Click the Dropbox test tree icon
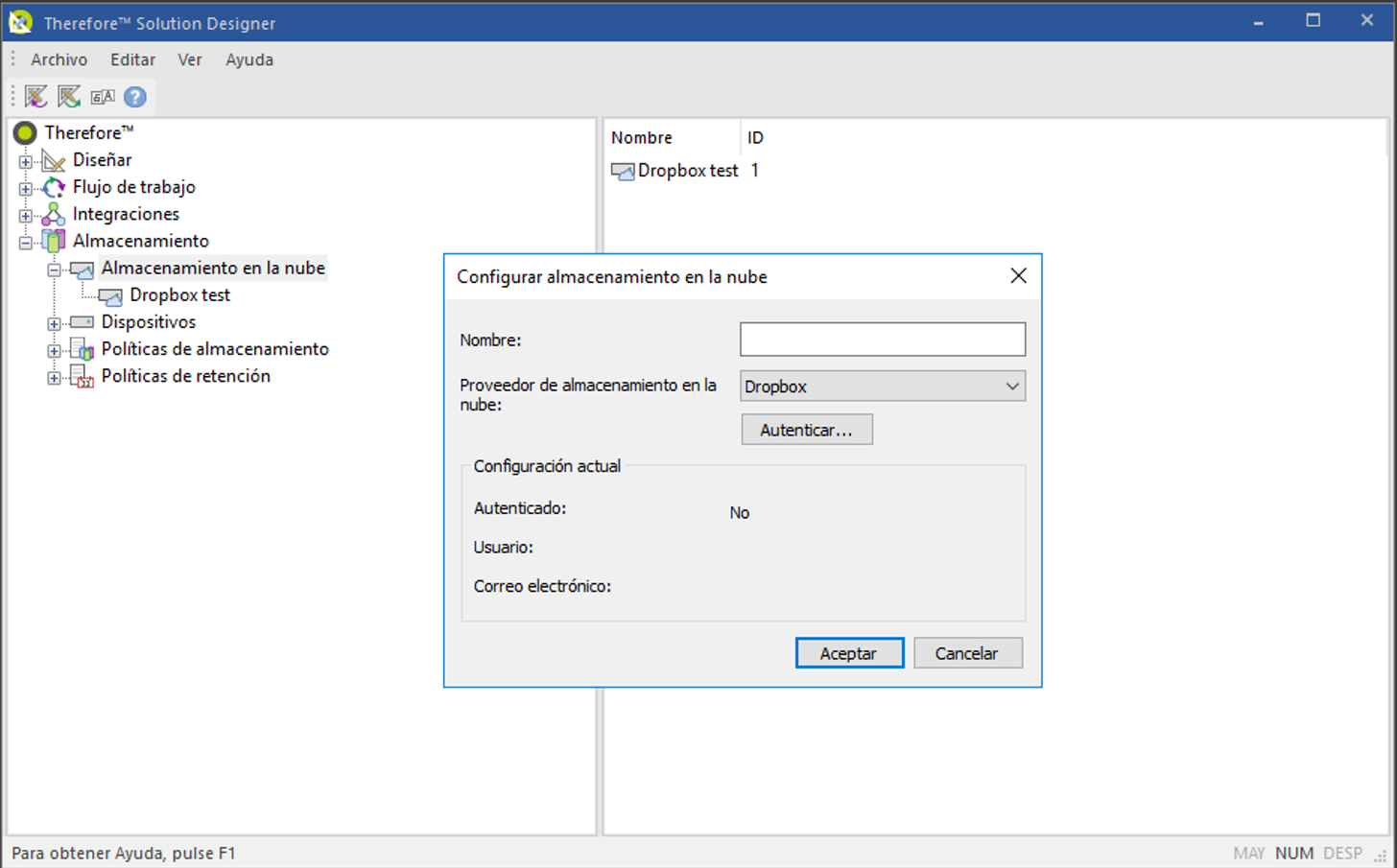Screen dimensions: 1397x868 point(110,295)
